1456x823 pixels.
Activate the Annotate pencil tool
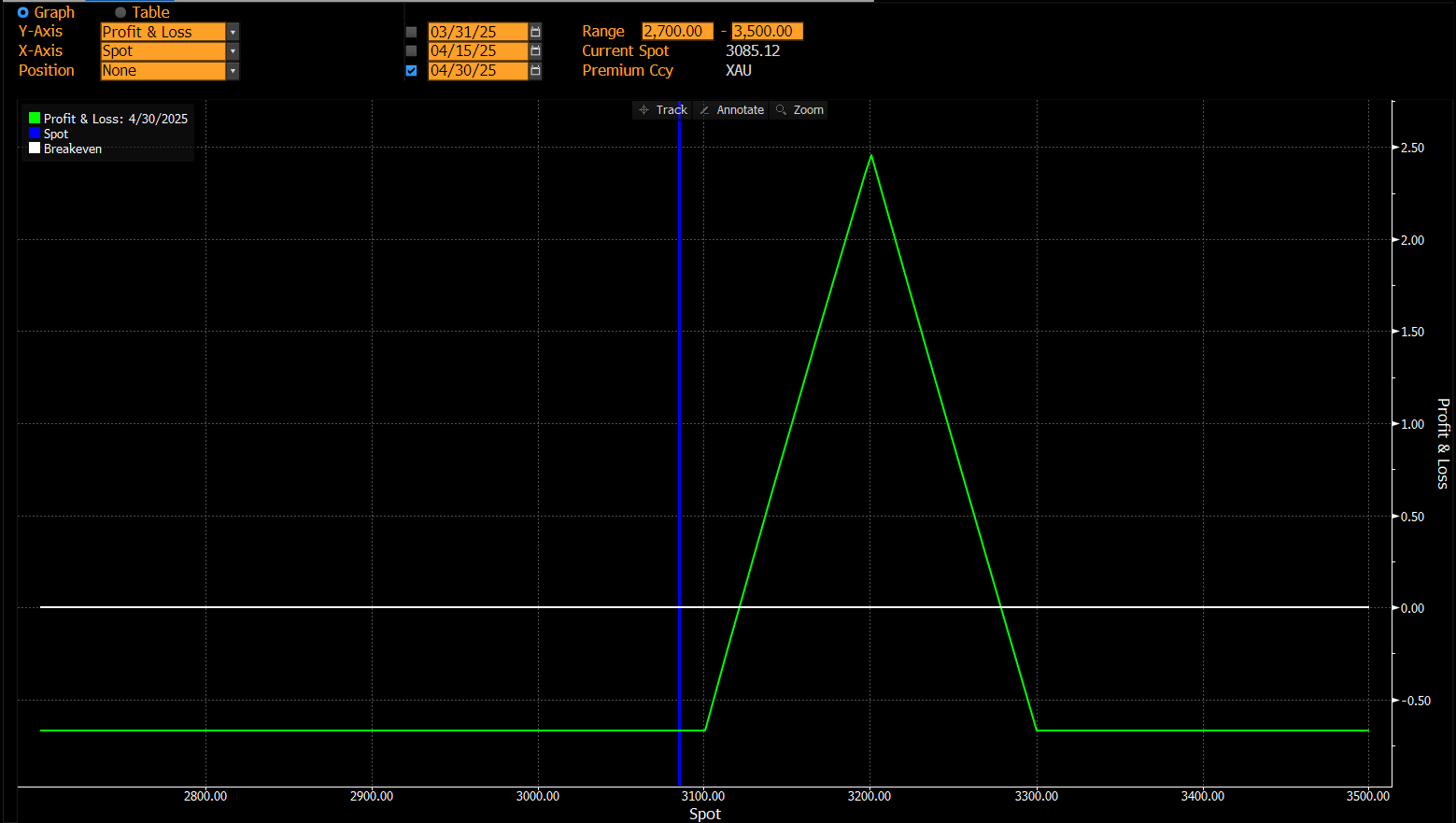pyautogui.click(x=731, y=110)
